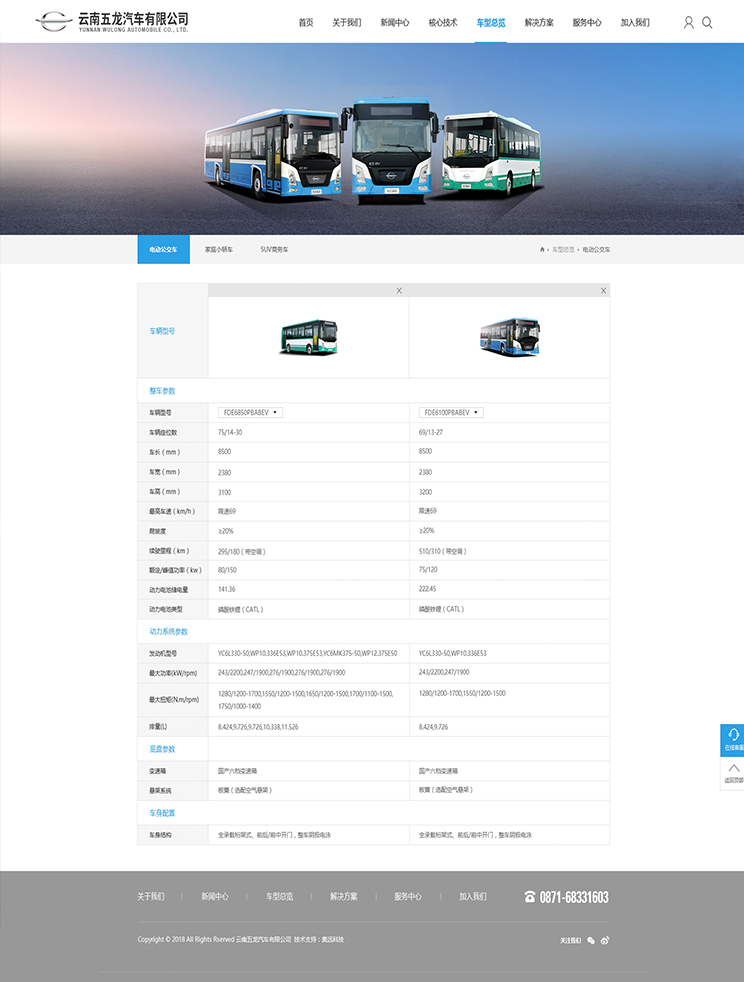Image resolution: width=744 pixels, height=982 pixels.
Task: Click the 75/120 rated power value
Action: 428,570
